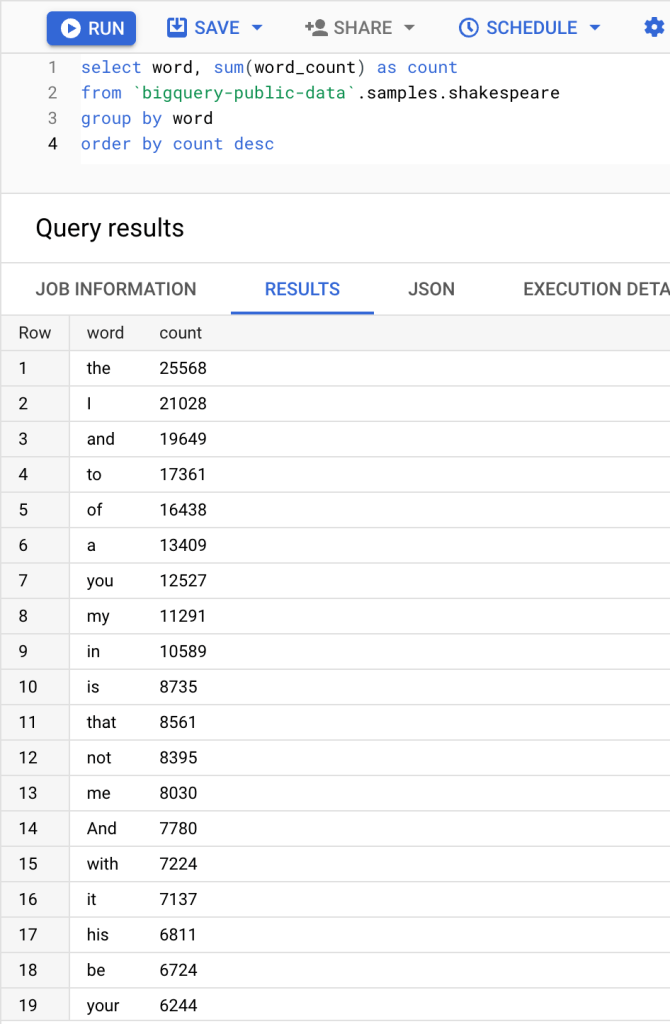
Task: Select the cell with count 25568
Action: click(x=183, y=368)
